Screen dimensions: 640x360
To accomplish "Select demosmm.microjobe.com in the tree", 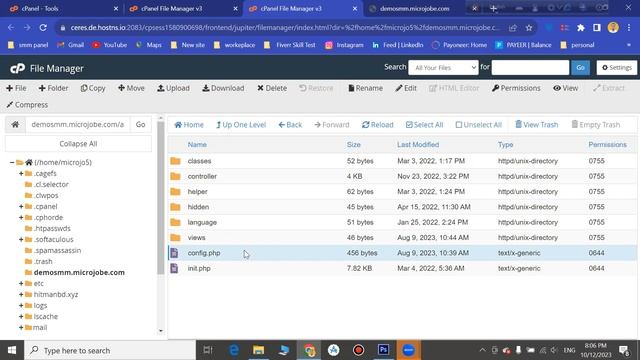I will pos(79,272).
